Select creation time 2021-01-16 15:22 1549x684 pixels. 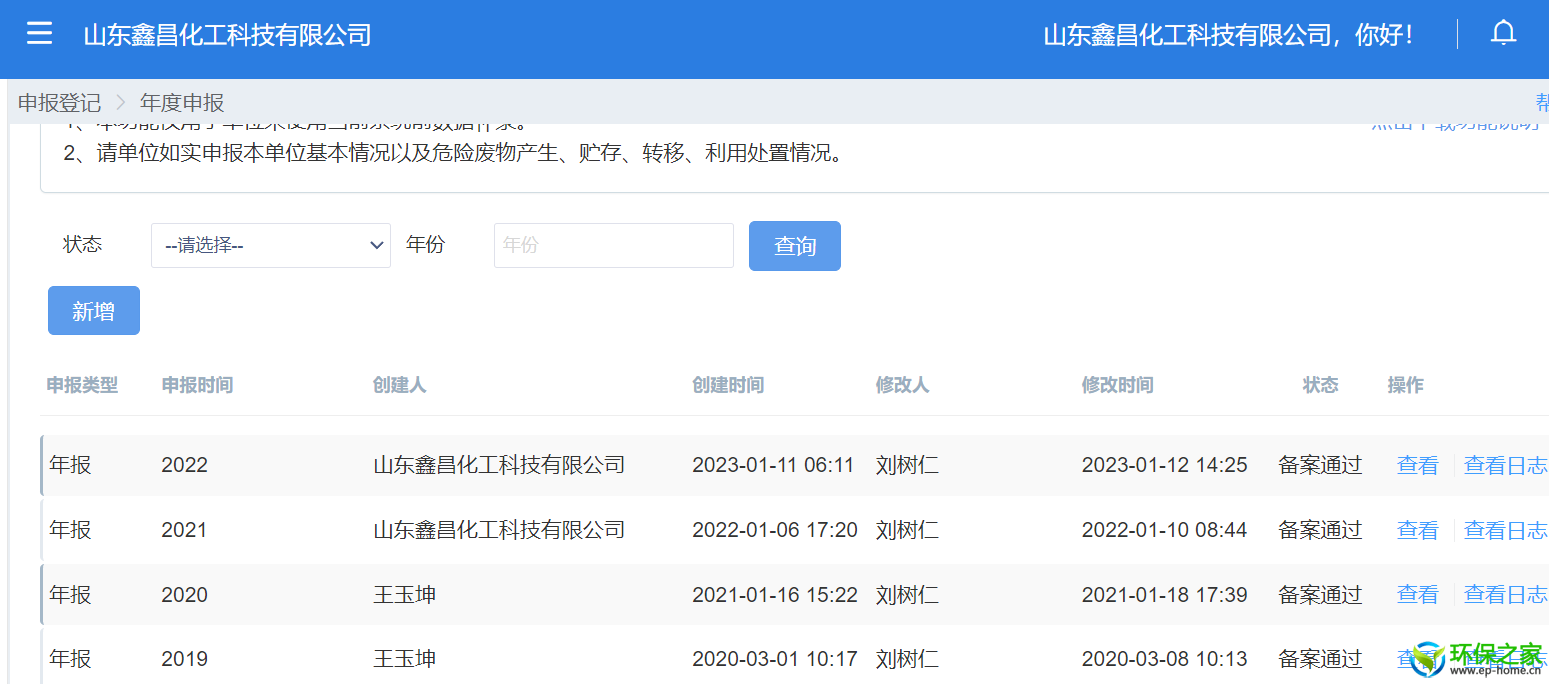coord(775,595)
